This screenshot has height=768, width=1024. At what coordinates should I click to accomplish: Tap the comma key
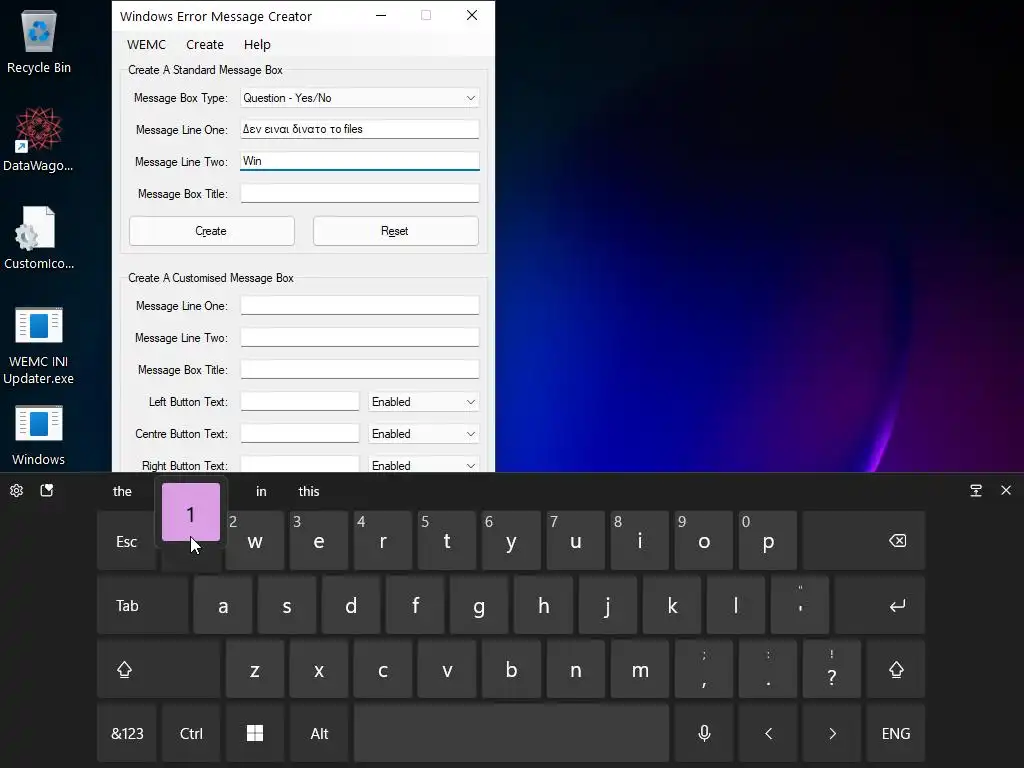(704, 669)
